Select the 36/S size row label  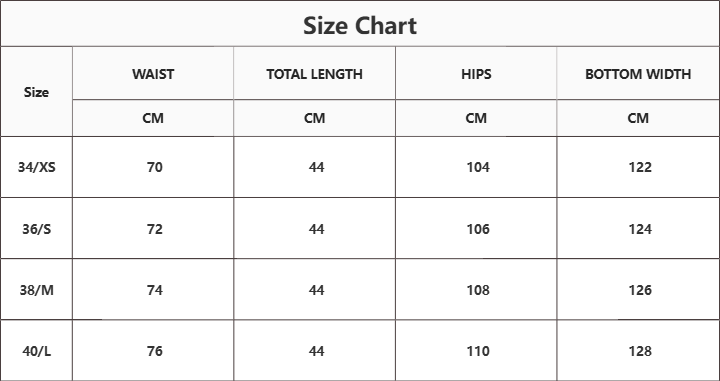(37, 229)
